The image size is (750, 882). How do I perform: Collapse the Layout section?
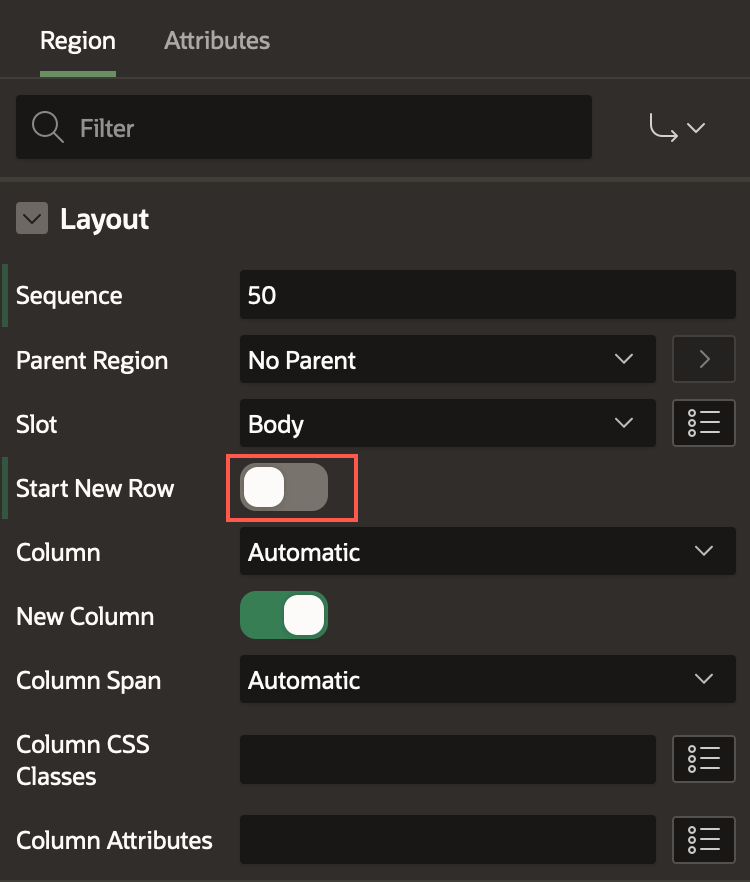[x=32, y=219]
